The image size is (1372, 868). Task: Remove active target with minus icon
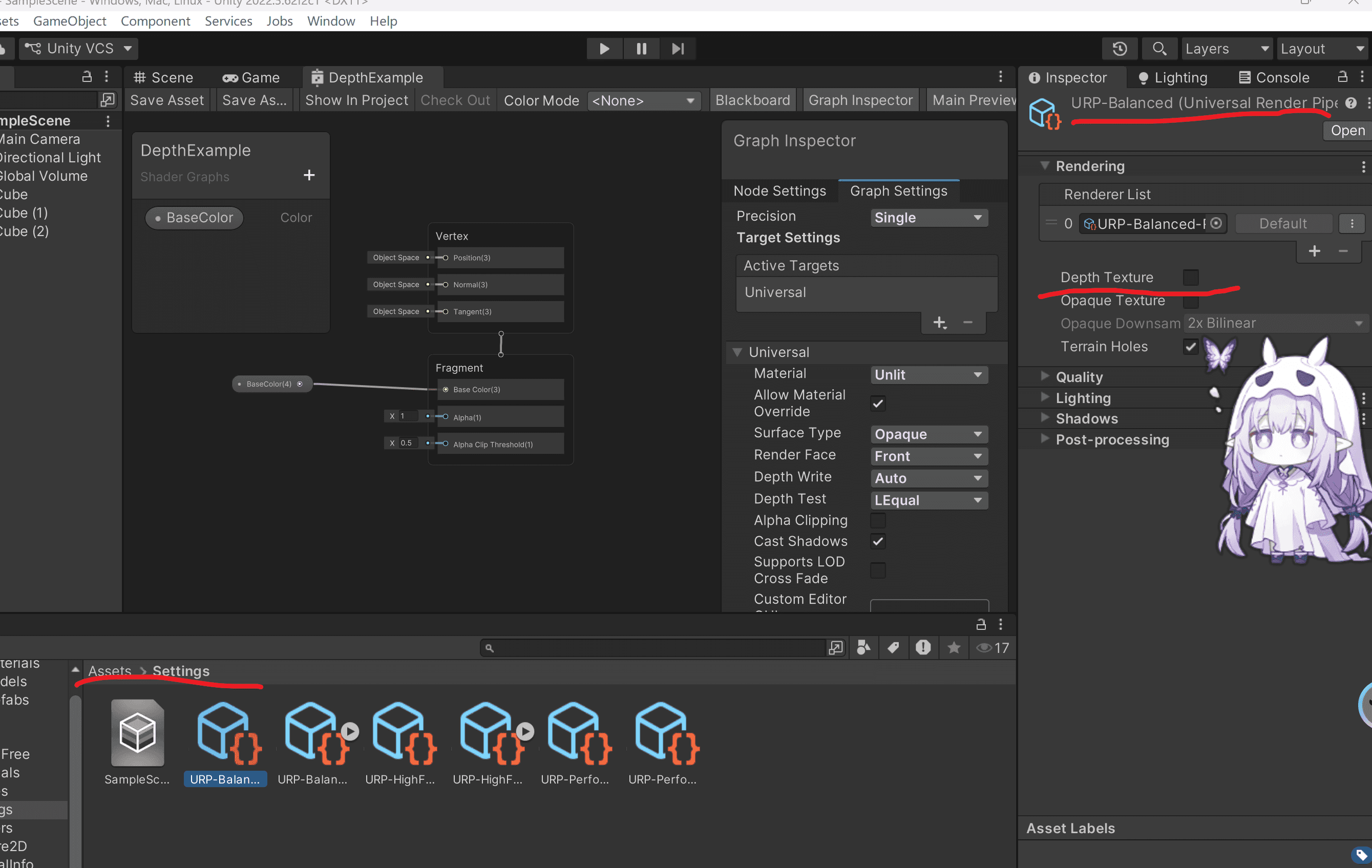click(x=967, y=323)
